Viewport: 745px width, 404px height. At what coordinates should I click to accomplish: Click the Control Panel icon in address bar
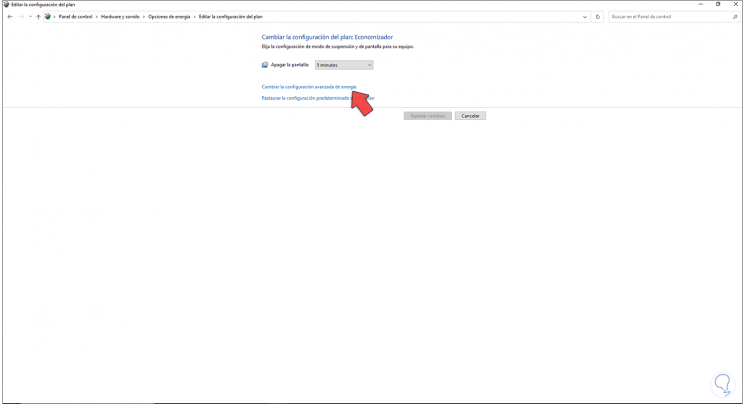(48, 17)
